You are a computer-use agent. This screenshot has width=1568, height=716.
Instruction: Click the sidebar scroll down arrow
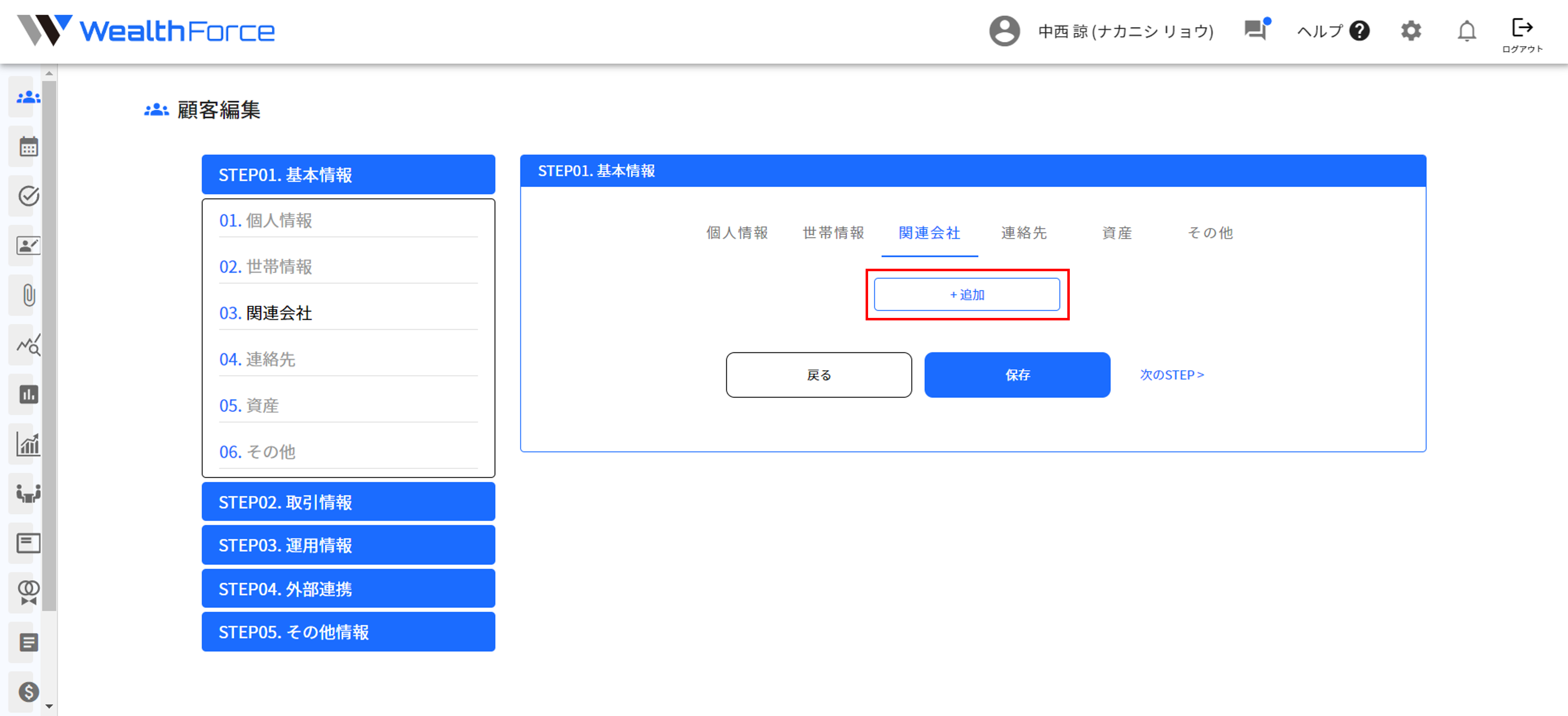[x=49, y=707]
